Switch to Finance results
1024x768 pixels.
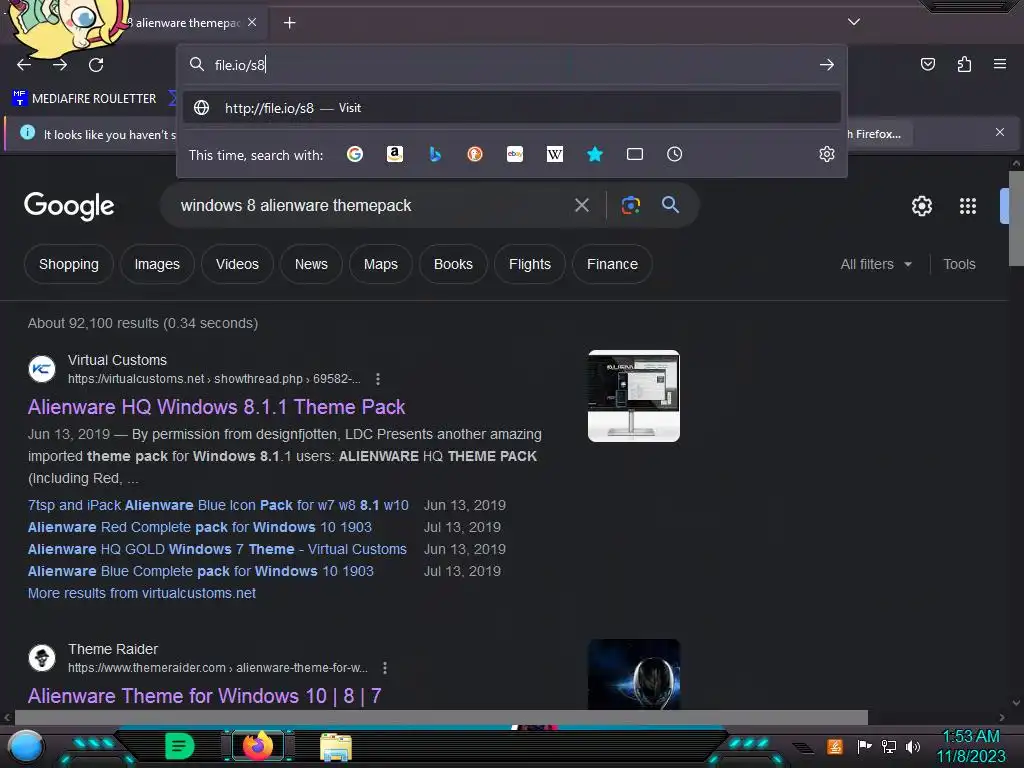[x=612, y=264]
